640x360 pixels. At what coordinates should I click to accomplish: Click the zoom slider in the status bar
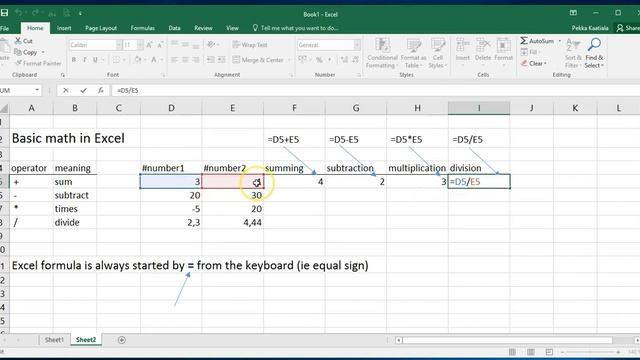click(590, 352)
